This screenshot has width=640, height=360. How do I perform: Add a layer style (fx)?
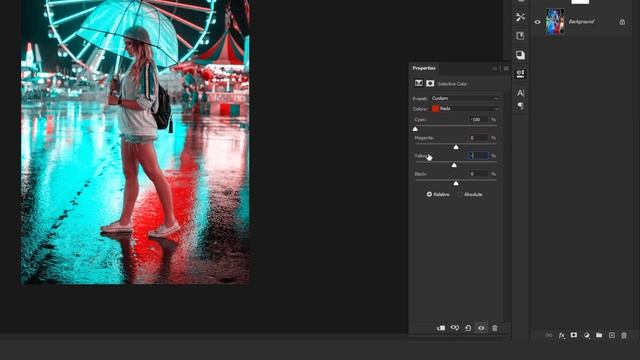coord(562,336)
